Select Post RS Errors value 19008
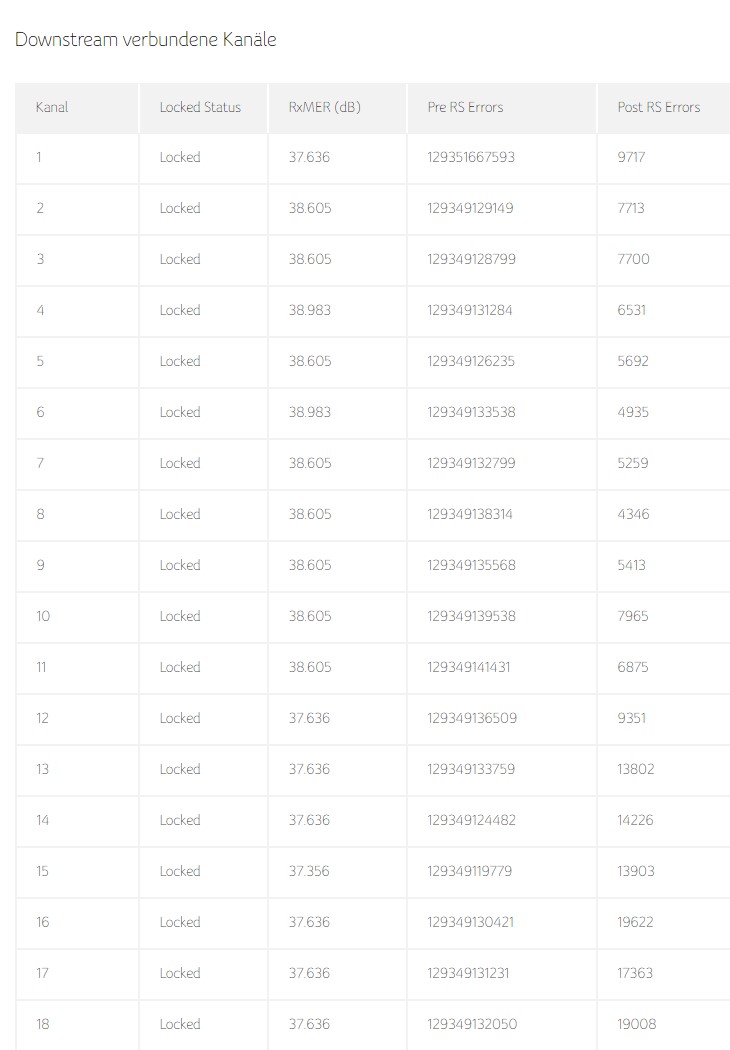The width and height of the screenshot is (730, 1050). click(x=637, y=1024)
